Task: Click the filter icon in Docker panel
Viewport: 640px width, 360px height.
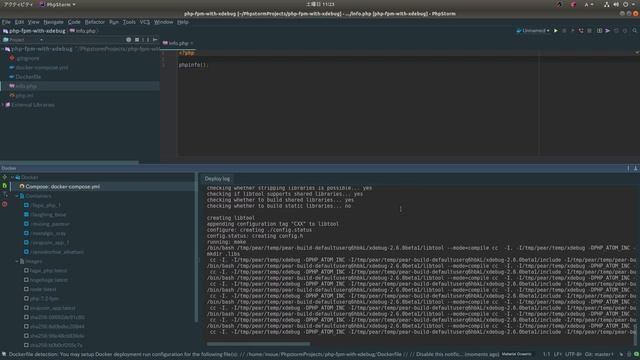Action: pos(4,195)
